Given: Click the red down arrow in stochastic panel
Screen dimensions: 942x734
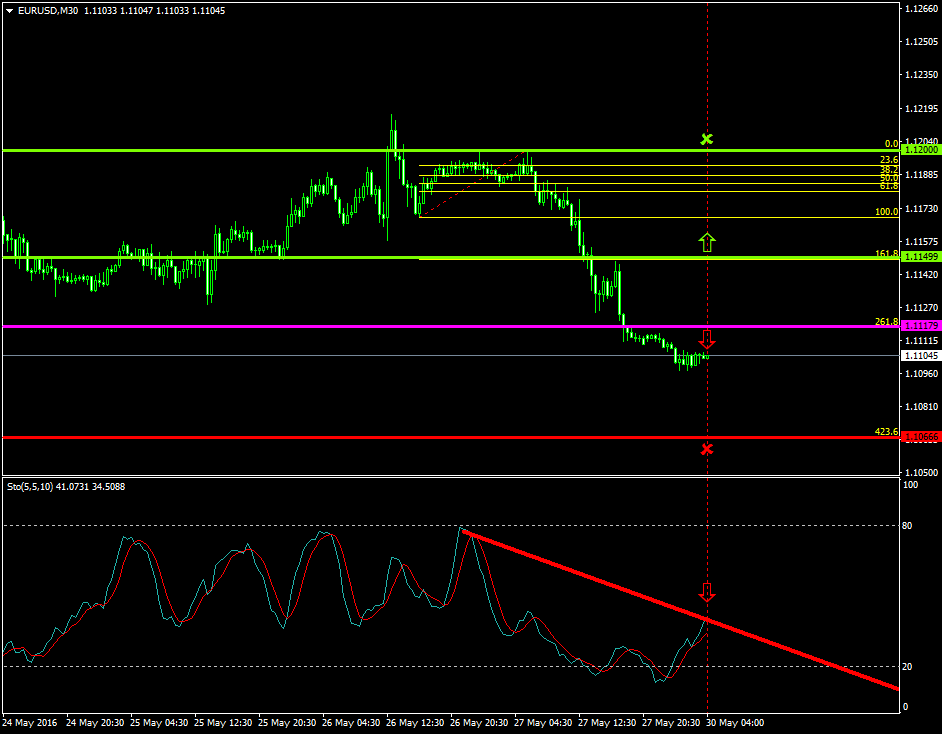Looking at the screenshot, I should pos(709,594).
